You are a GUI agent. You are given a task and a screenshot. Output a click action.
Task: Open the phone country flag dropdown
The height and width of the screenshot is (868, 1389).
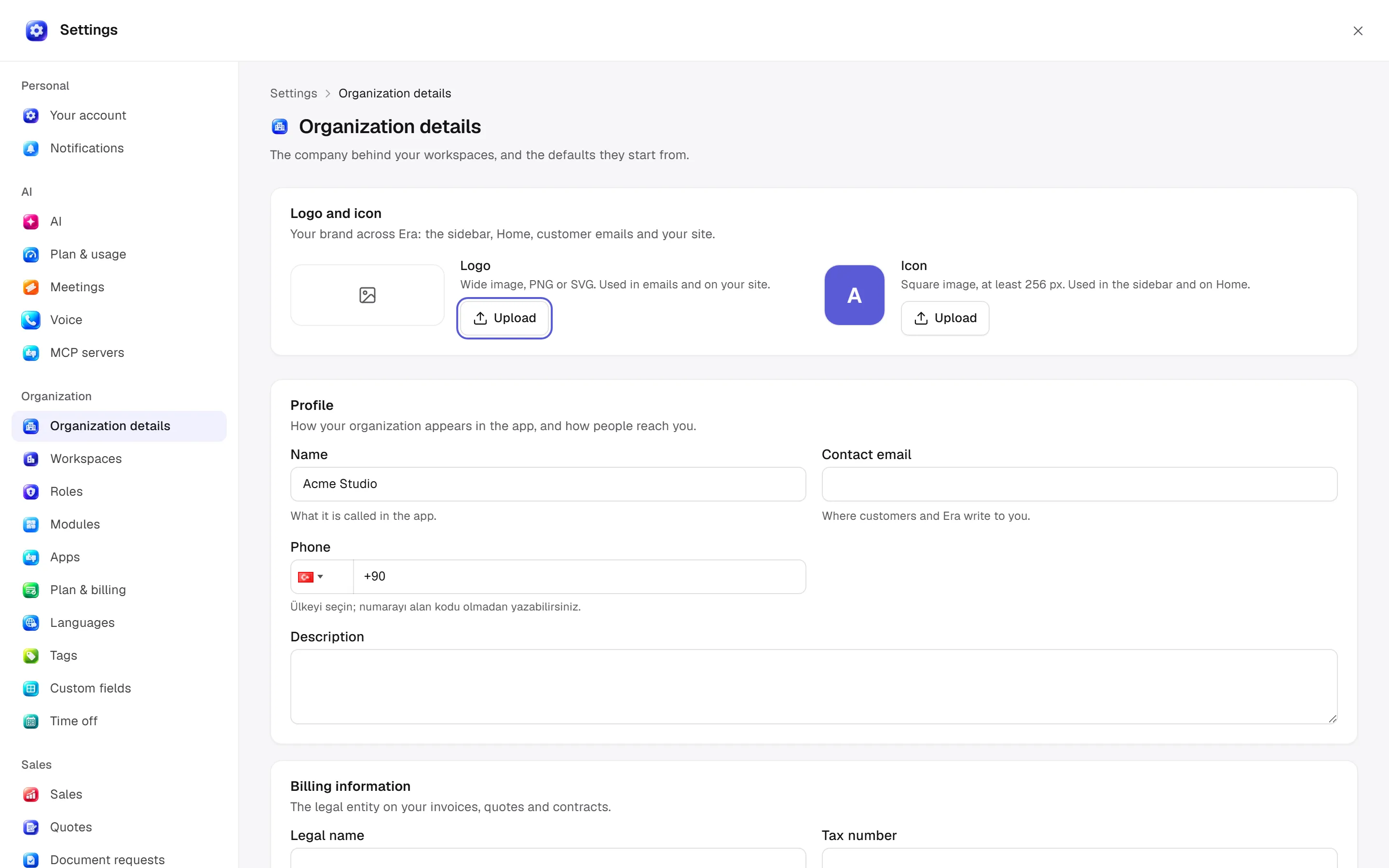click(322, 576)
